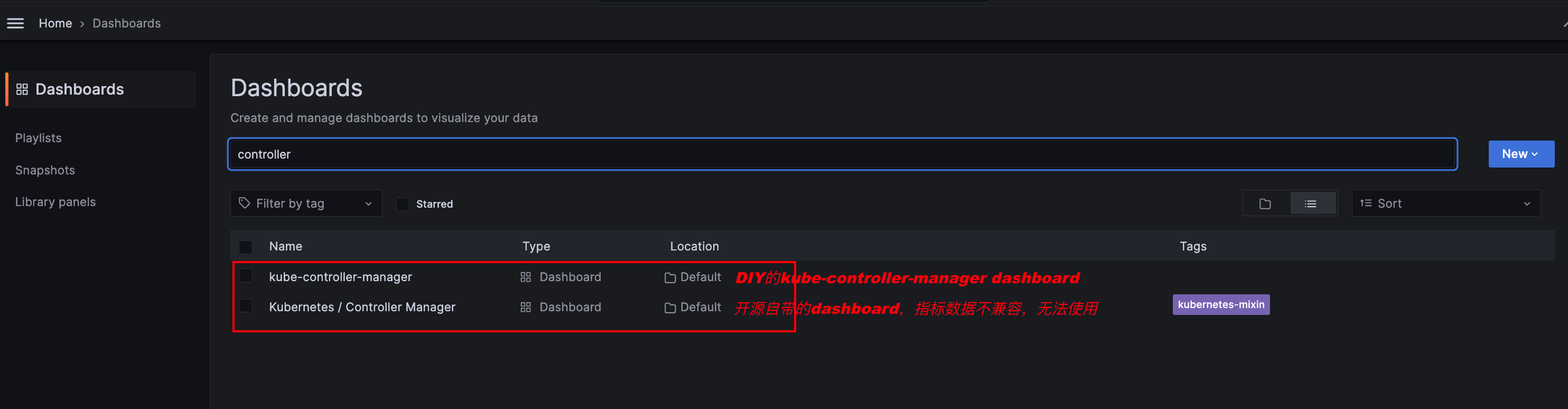Click dashboard icon for Kubernetes / Controller Manager
1568x409 pixels.
click(x=525, y=308)
